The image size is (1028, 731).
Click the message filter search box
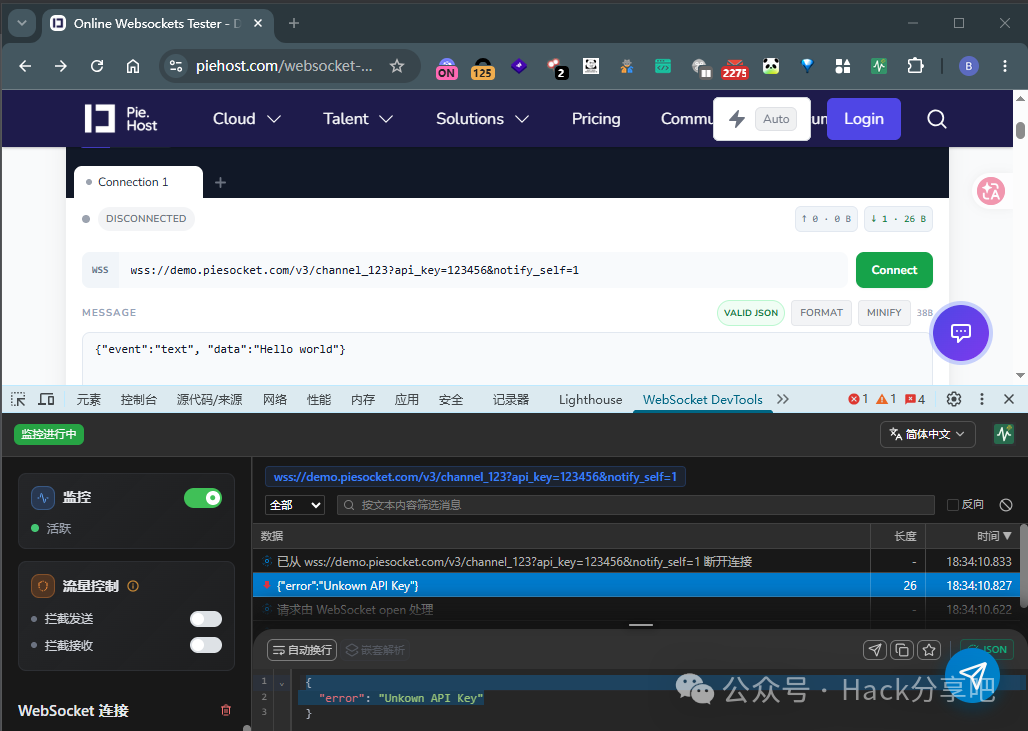point(635,505)
